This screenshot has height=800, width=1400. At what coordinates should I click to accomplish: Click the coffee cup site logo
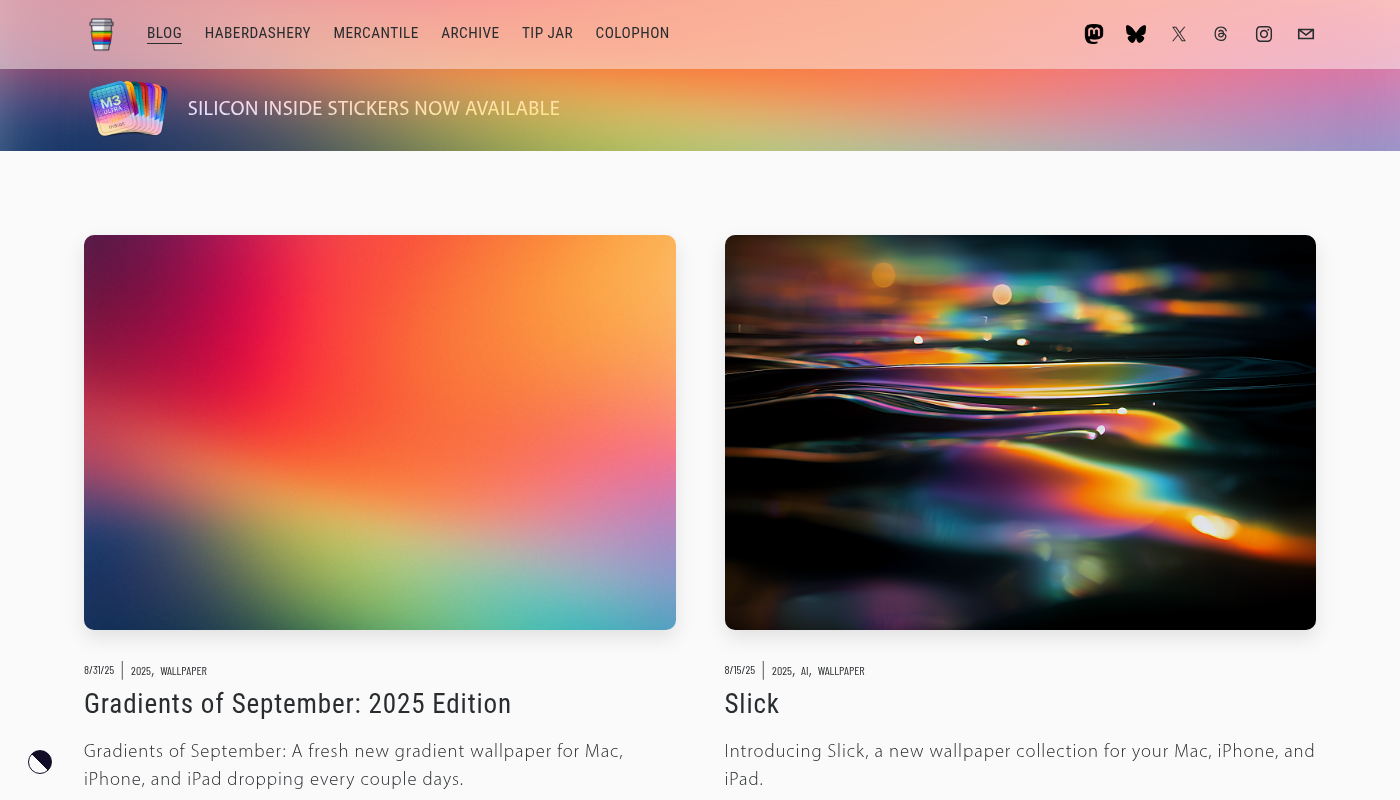pos(101,34)
